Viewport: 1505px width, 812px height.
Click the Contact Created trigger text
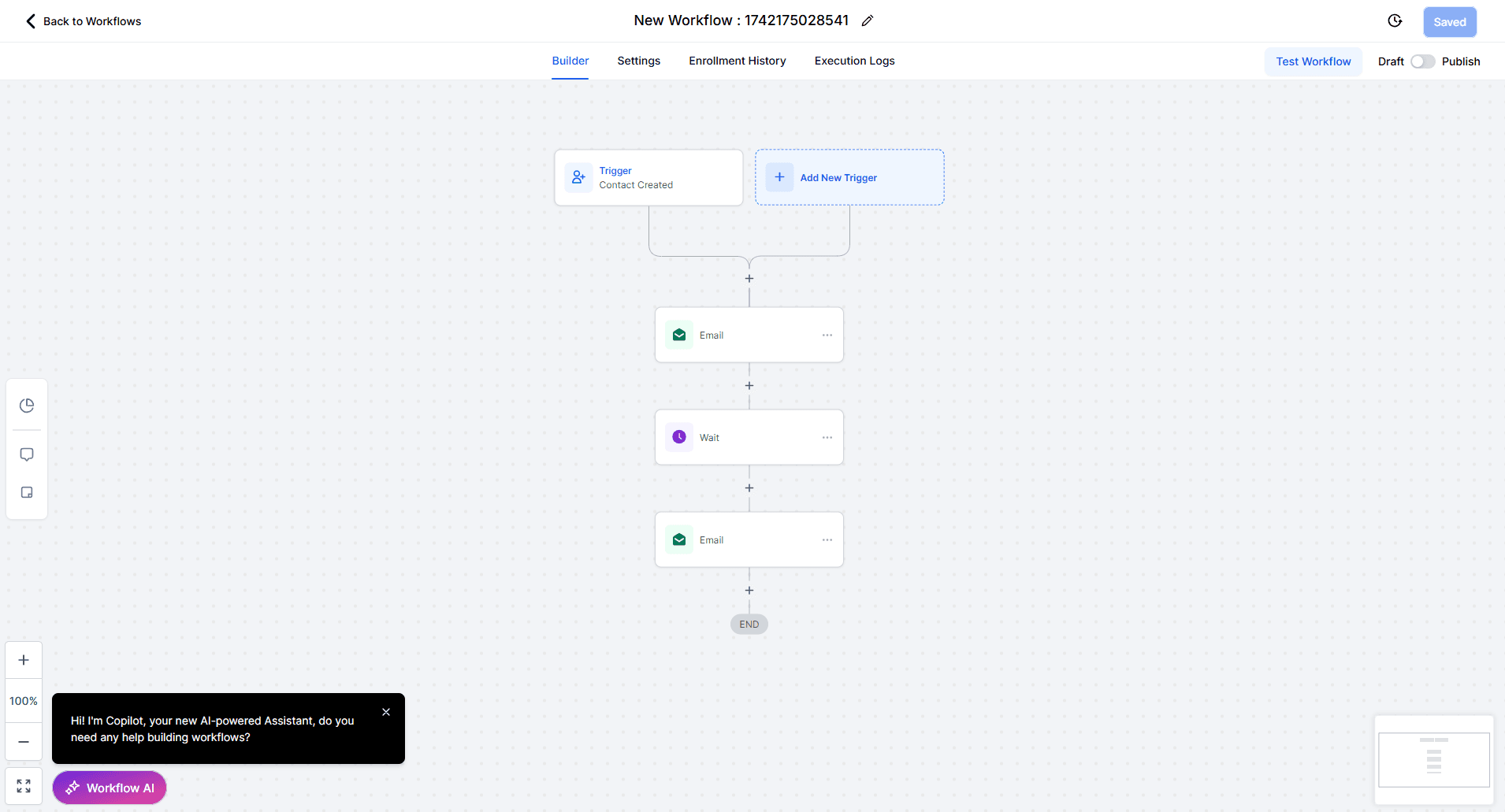pyautogui.click(x=636, y=185)
